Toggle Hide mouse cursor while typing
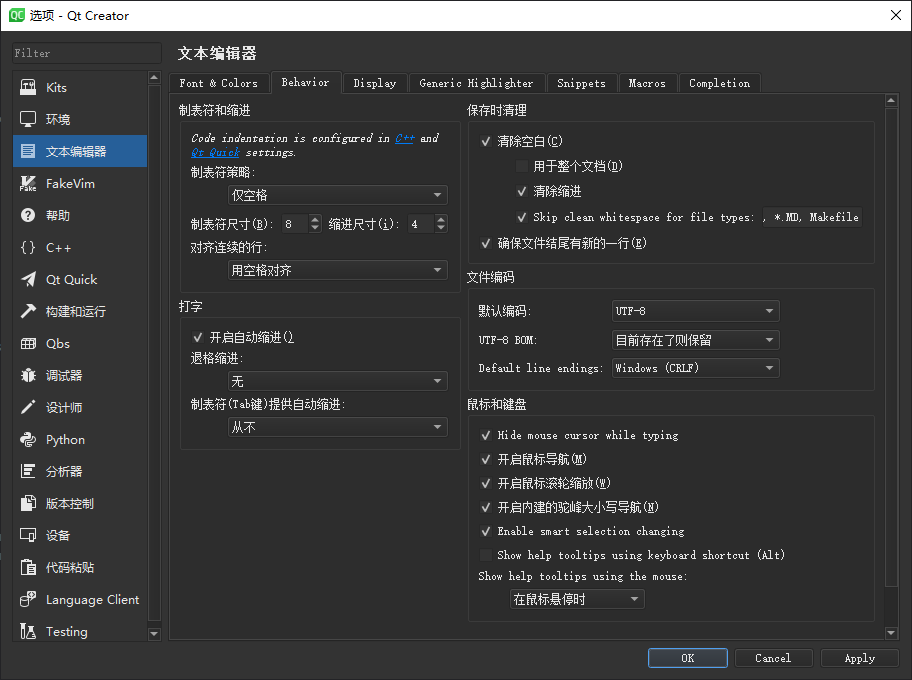This screenshot has height=680, width=912. coord(486,436)
